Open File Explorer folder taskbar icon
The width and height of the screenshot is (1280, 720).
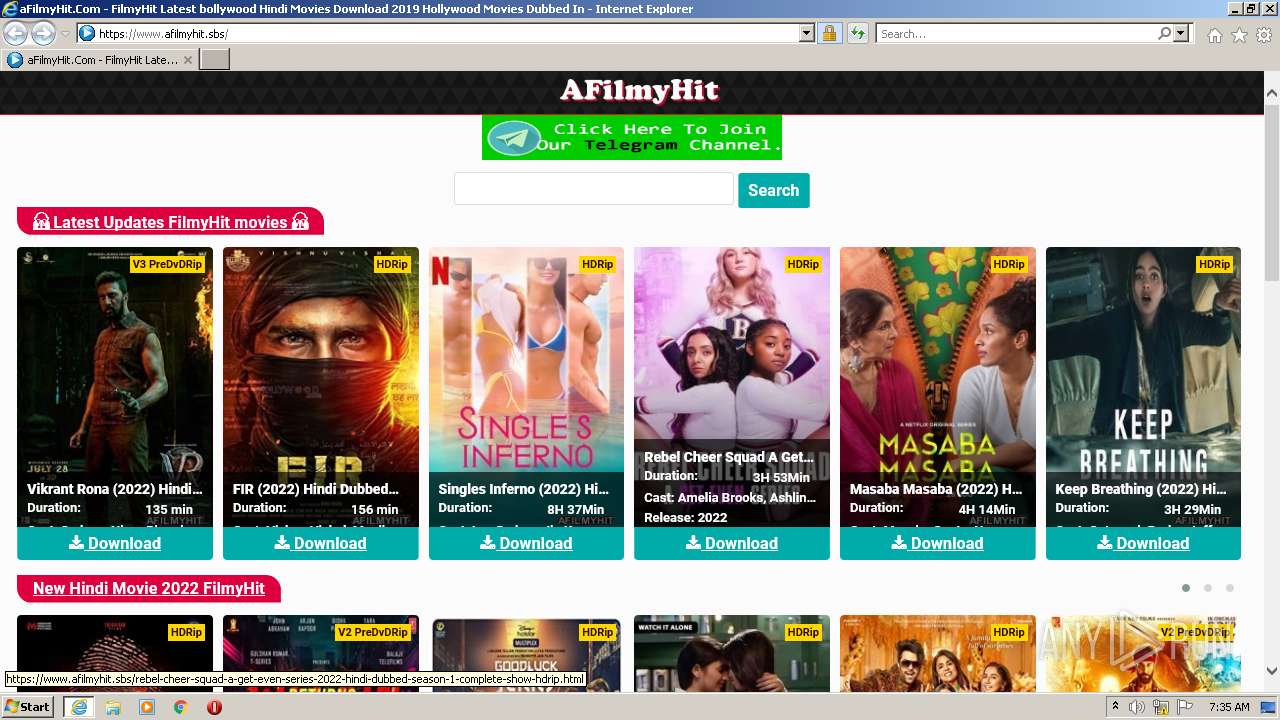tap(113, 707)
